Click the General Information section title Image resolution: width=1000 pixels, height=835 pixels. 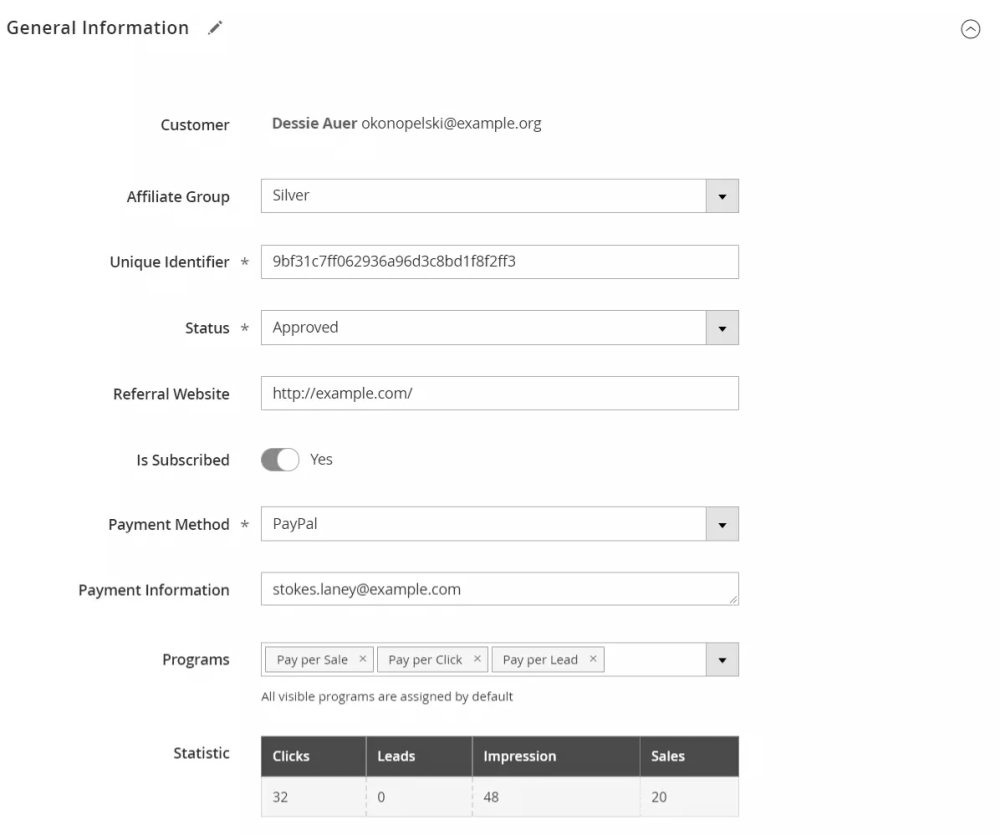coord(98,29)
